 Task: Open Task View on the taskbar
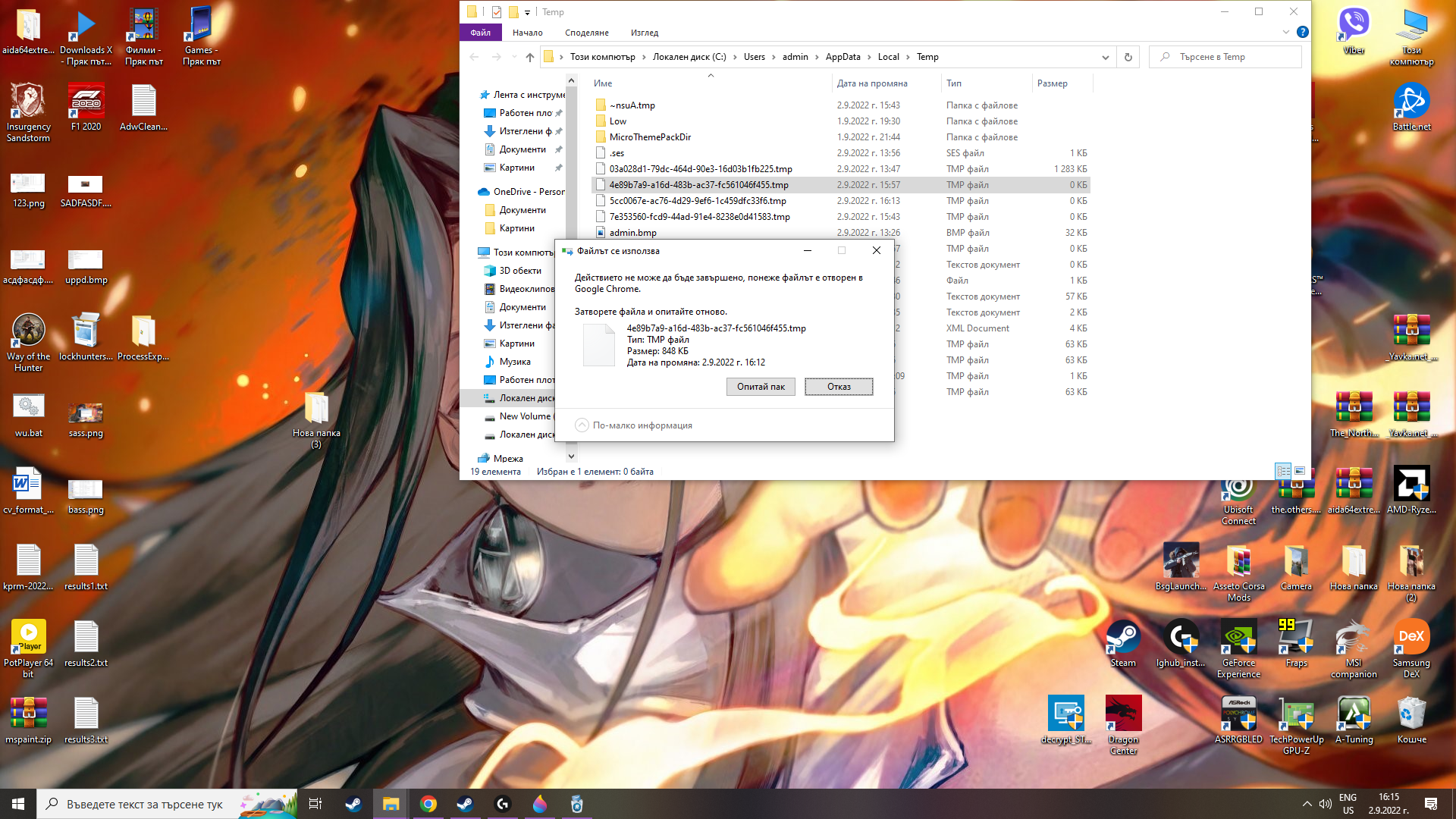[x=315, y=804]
